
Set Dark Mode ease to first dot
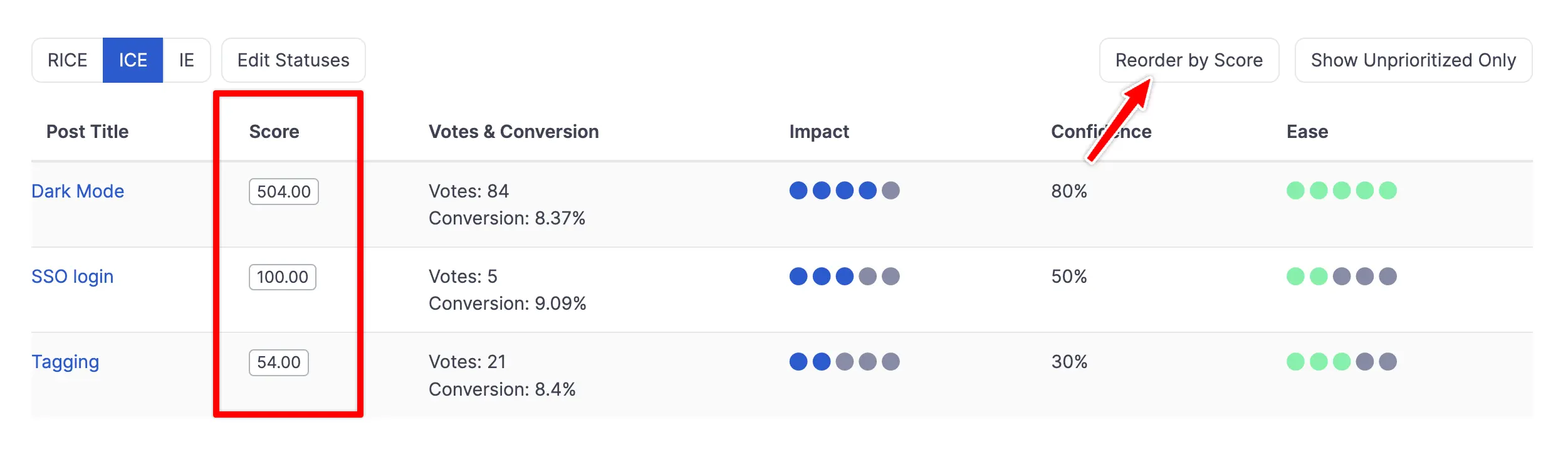click(x=1295, y=191)
